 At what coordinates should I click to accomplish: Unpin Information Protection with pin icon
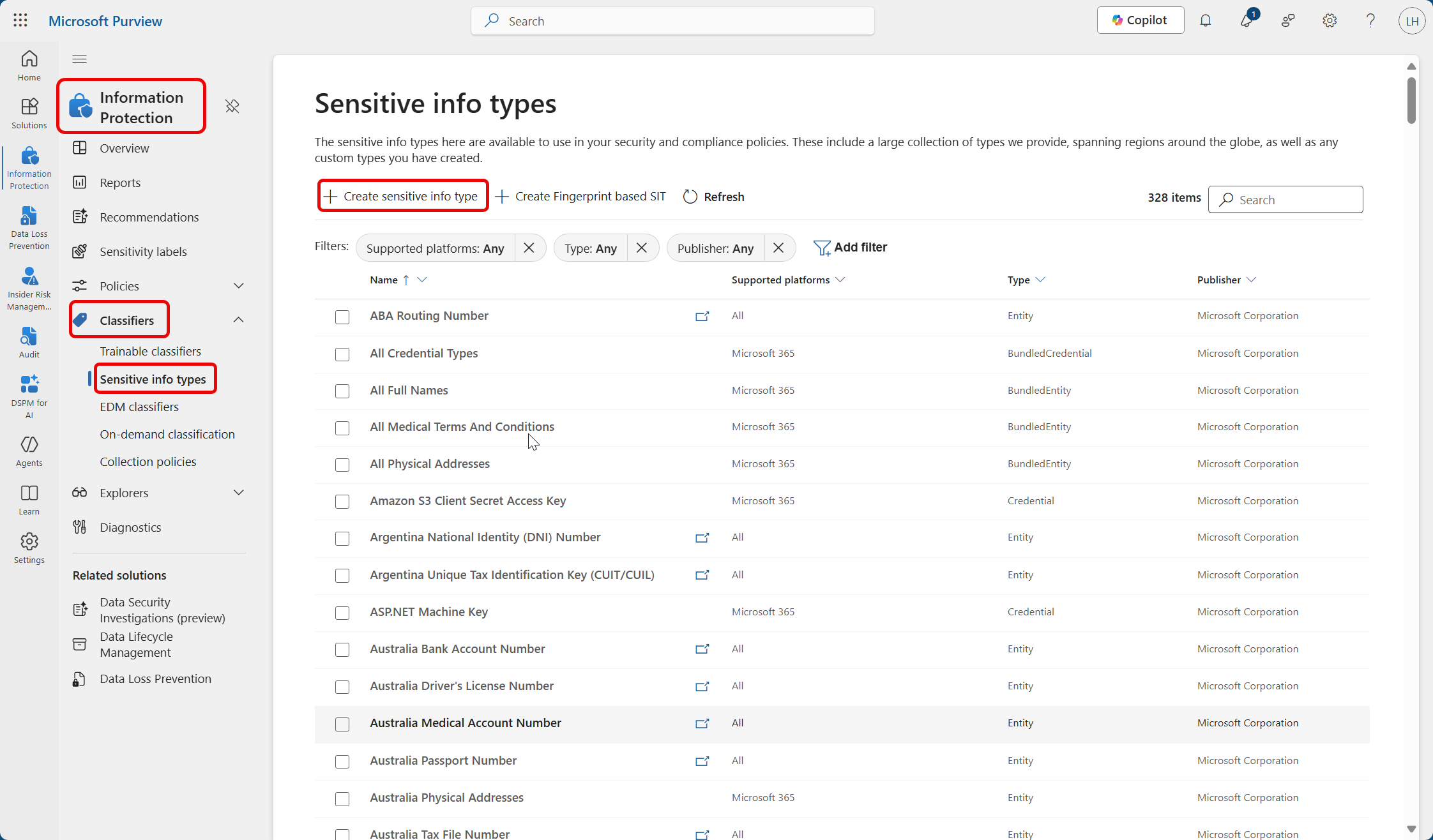[x=232, y=106]
